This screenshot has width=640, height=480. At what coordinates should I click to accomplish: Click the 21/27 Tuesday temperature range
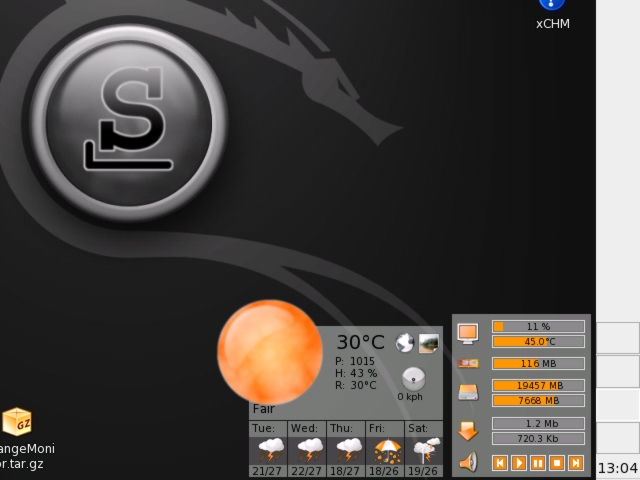(x=267, y=471)
